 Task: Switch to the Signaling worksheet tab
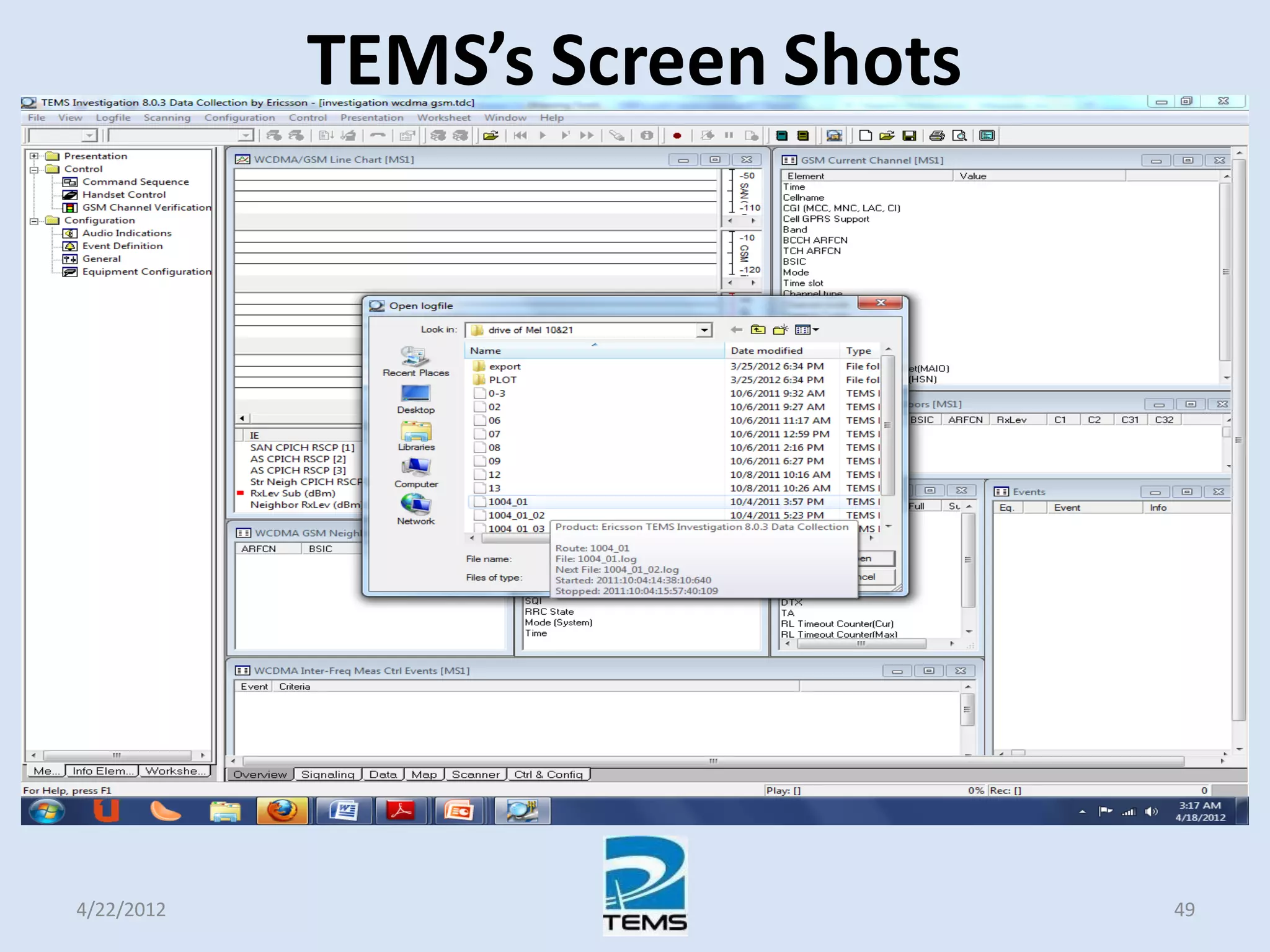point(327,775)
